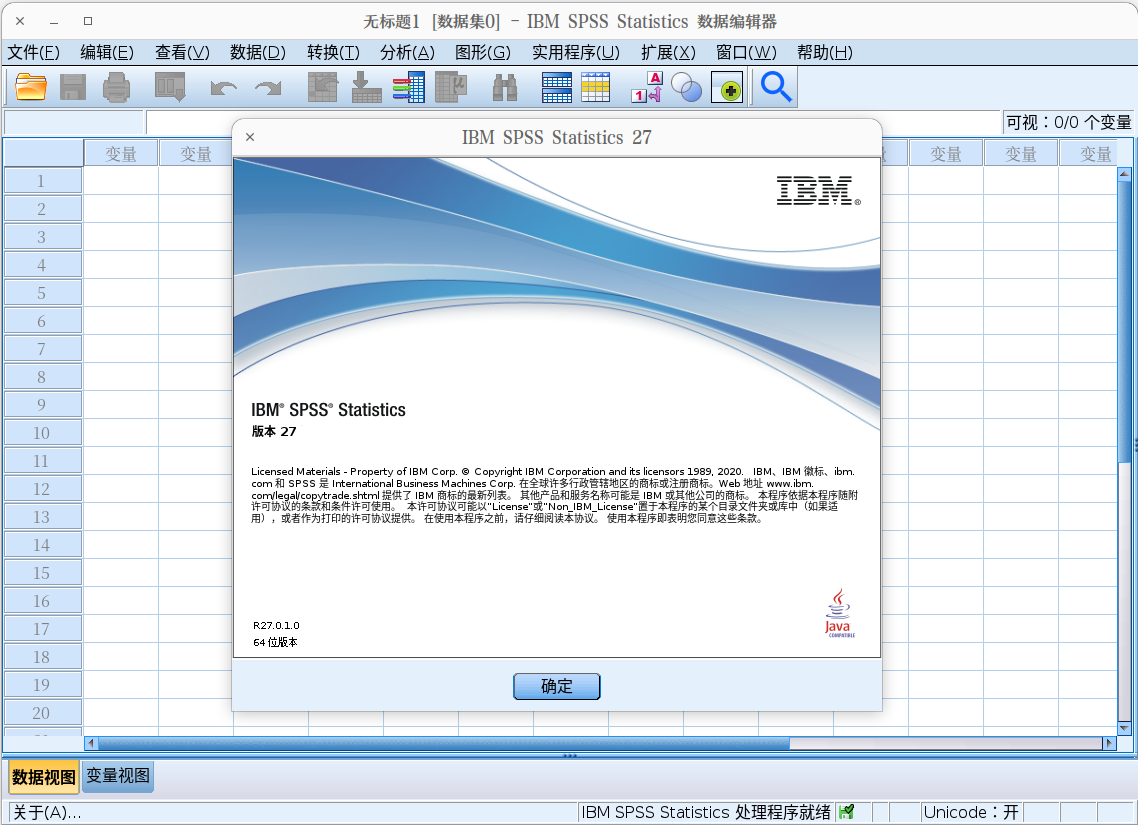Open the 窗口(W) menu
Viewport: 1138px width, 825px height.
[x=746, y=52]
